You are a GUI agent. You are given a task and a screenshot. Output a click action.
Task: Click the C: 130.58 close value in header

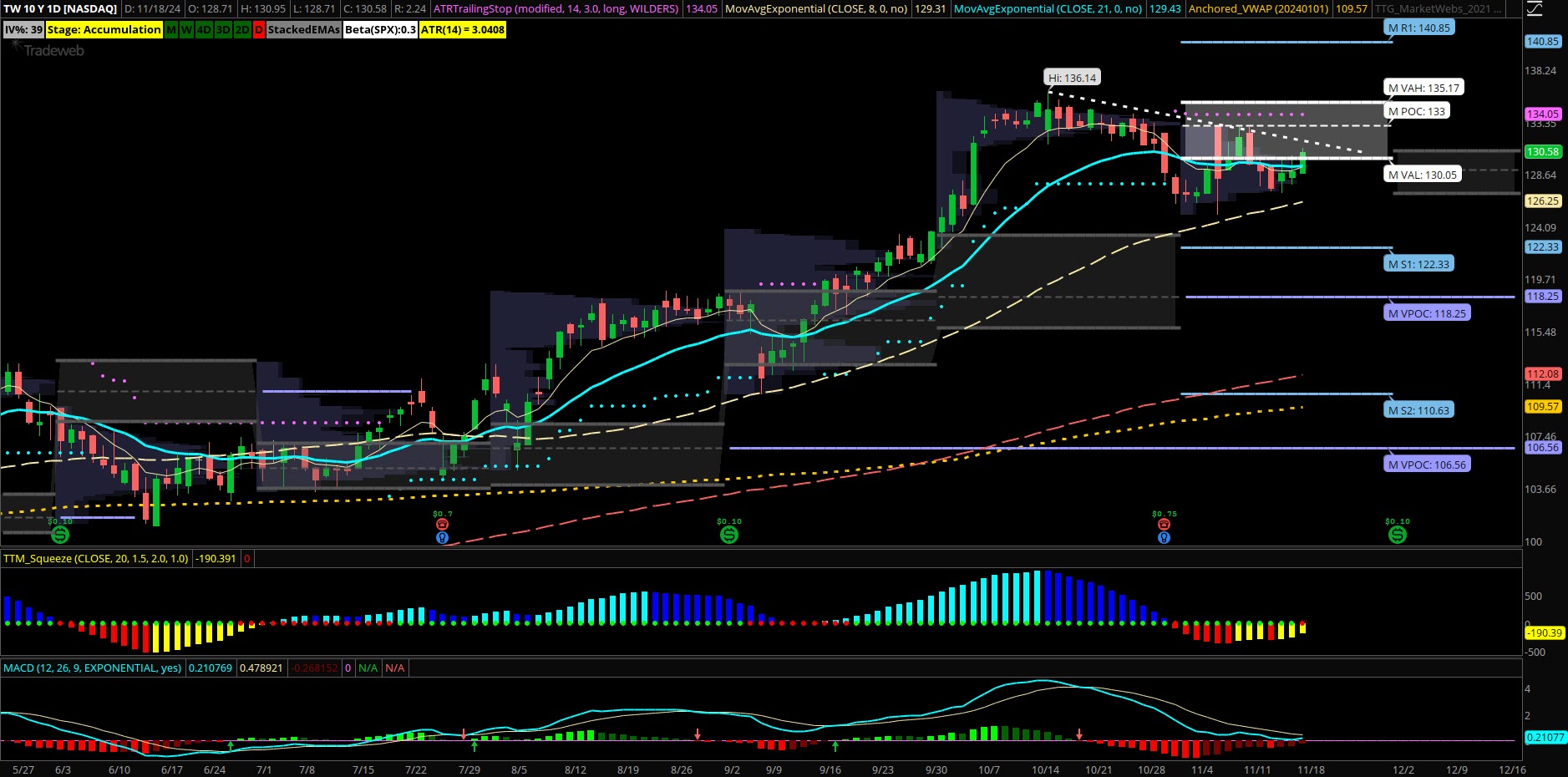[x=365, y=8]
